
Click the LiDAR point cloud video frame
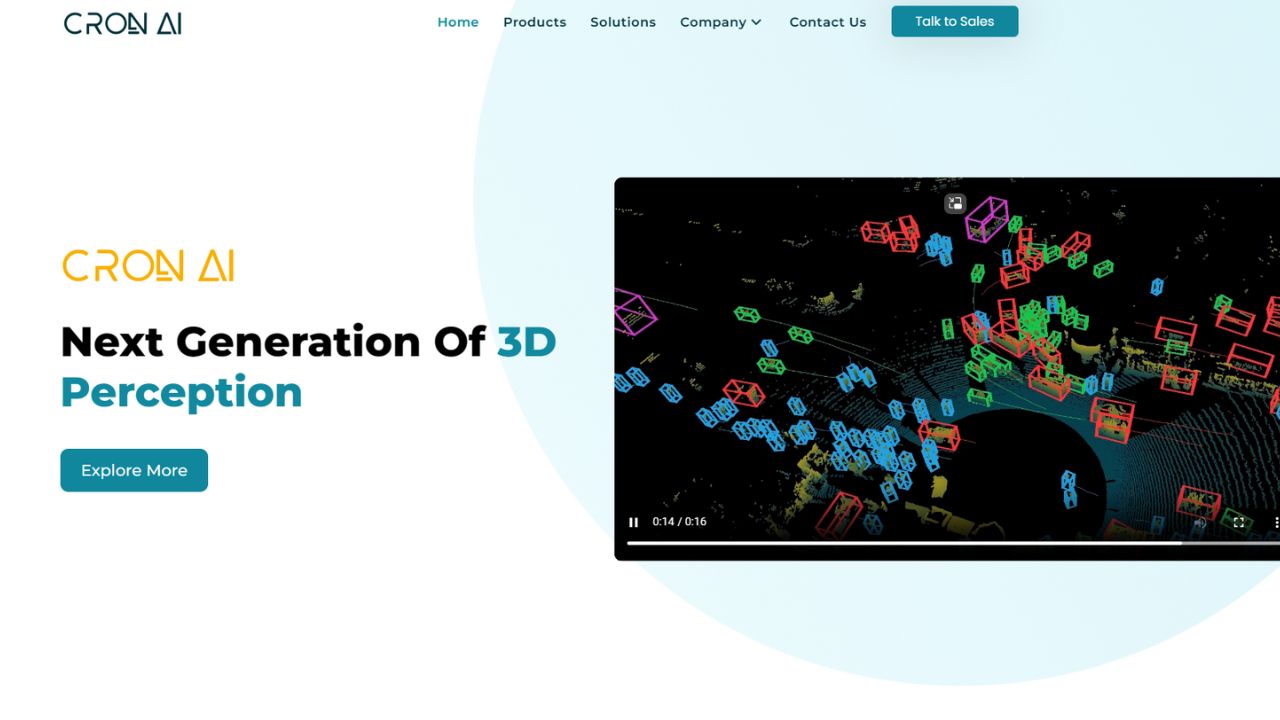click(x=947, y=369)
